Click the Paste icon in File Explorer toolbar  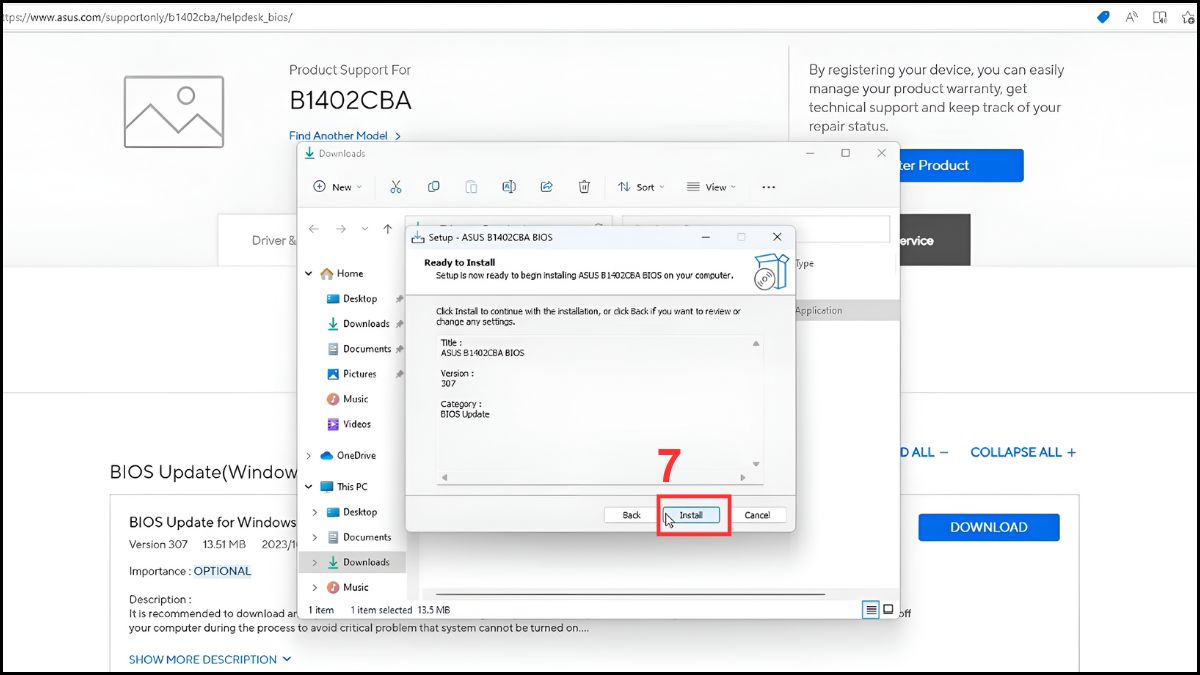pos(471,187)
